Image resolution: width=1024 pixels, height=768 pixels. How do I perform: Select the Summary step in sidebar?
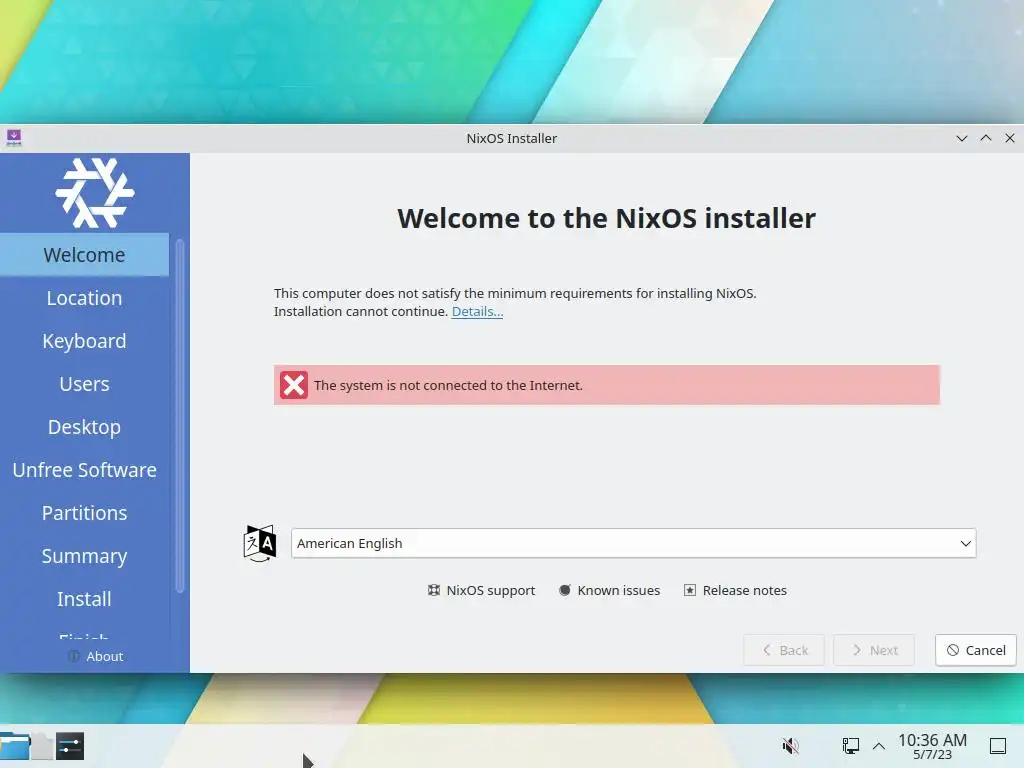84,556
